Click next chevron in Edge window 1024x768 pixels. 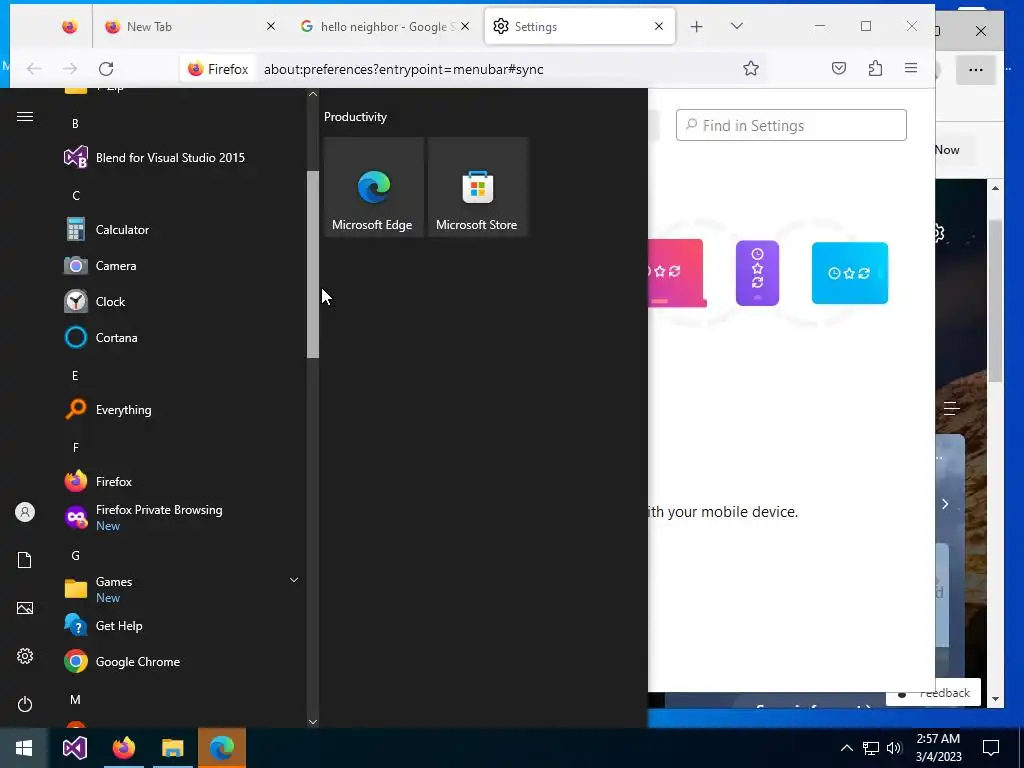945,504
